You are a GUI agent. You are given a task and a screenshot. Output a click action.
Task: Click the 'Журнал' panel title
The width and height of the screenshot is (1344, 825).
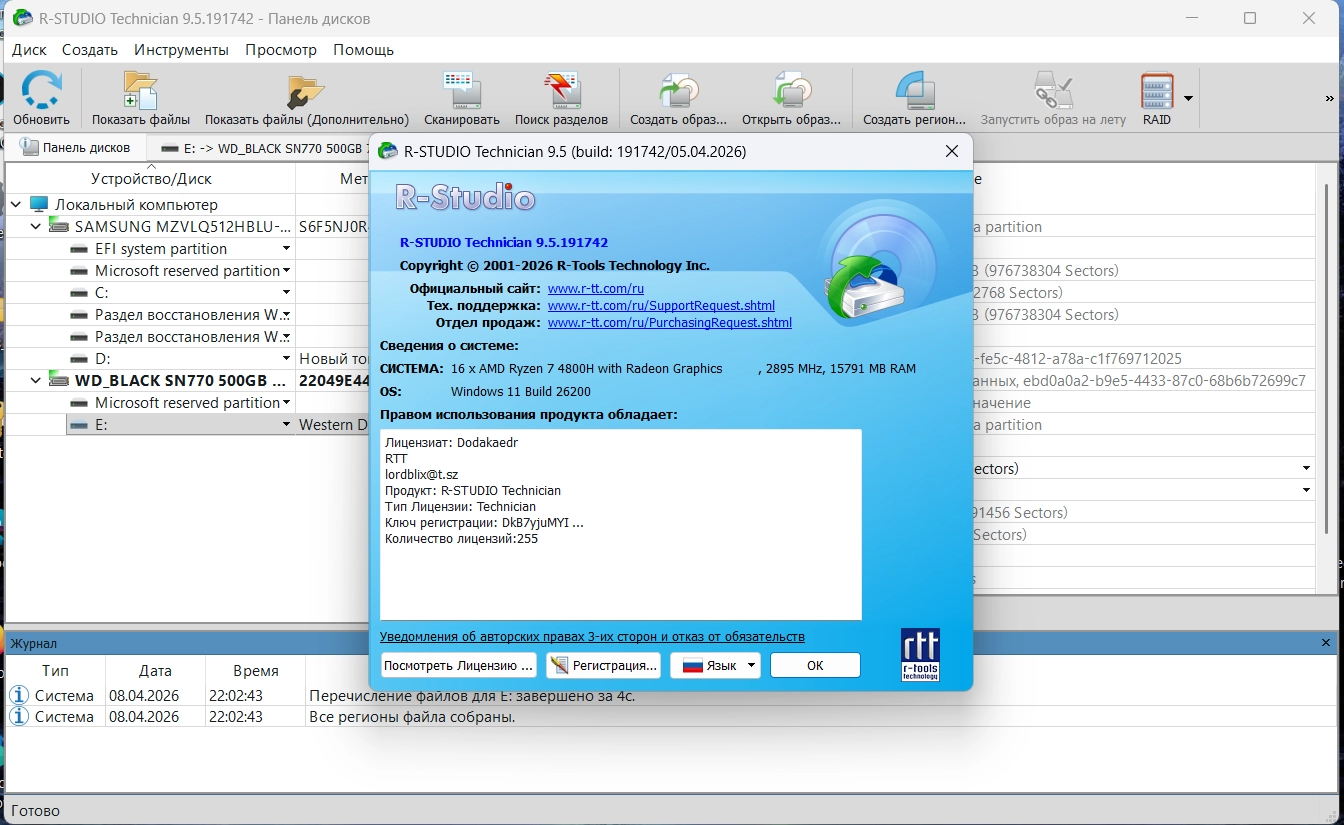(x=35, y=643)
